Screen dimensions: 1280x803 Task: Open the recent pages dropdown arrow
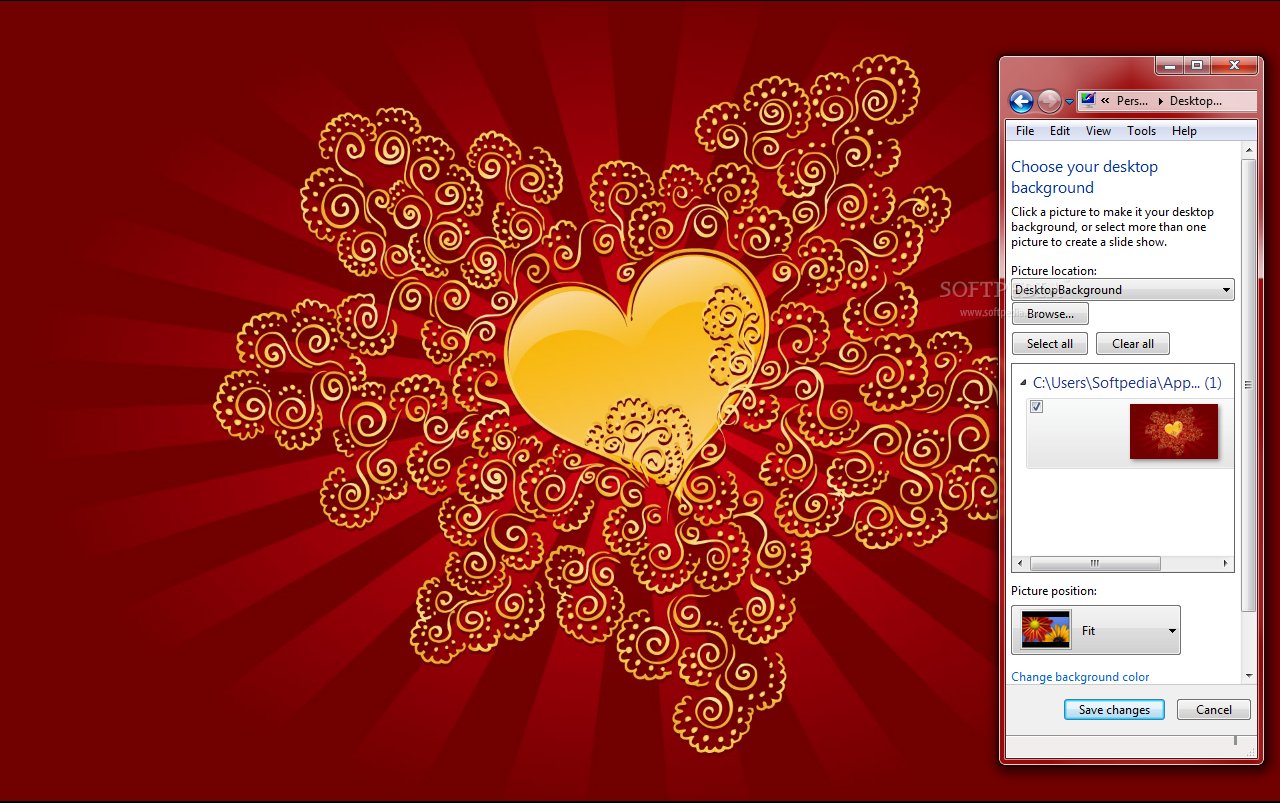(1069, 102)
